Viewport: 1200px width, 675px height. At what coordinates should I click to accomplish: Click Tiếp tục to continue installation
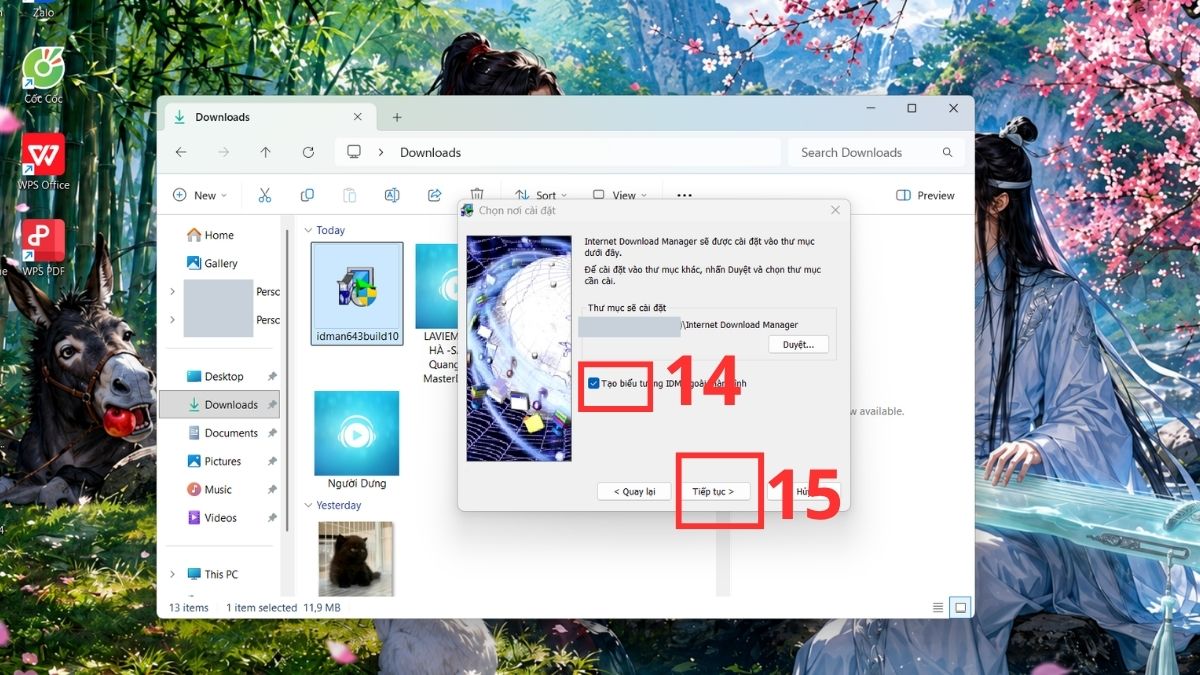pos(713,491)
